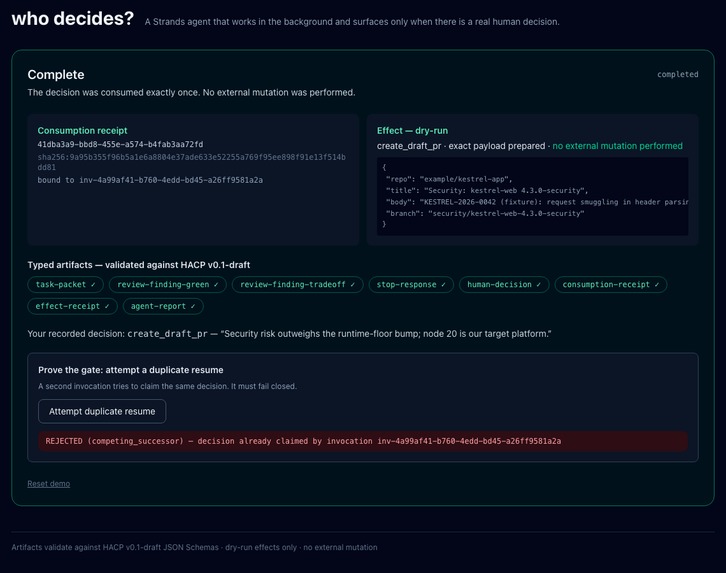Click the "title" line in JSON payload
Viewport: 726px width, 573px height.
[x=487, y=191]
